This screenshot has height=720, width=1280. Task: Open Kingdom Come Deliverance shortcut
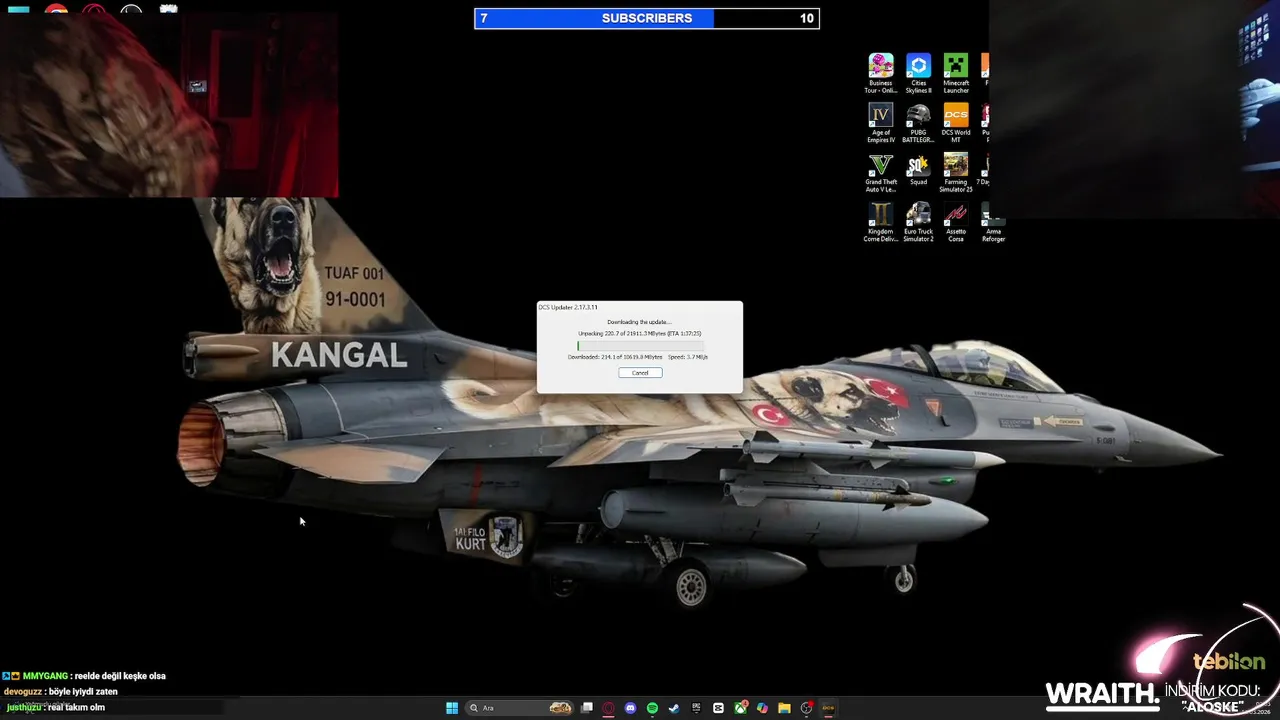click(x=881, y=222)
